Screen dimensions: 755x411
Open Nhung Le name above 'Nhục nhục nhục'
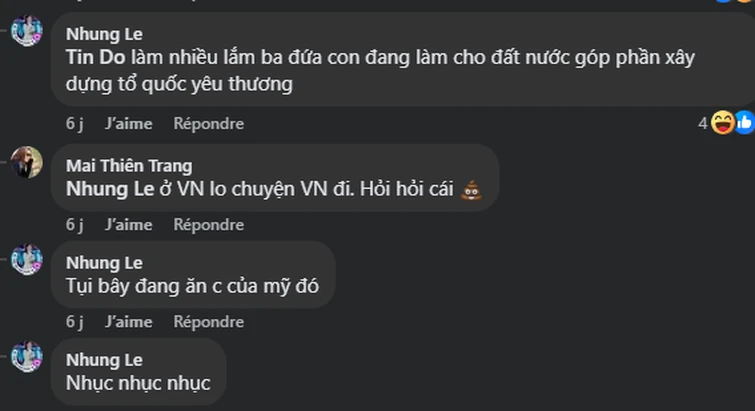(104, 360)
